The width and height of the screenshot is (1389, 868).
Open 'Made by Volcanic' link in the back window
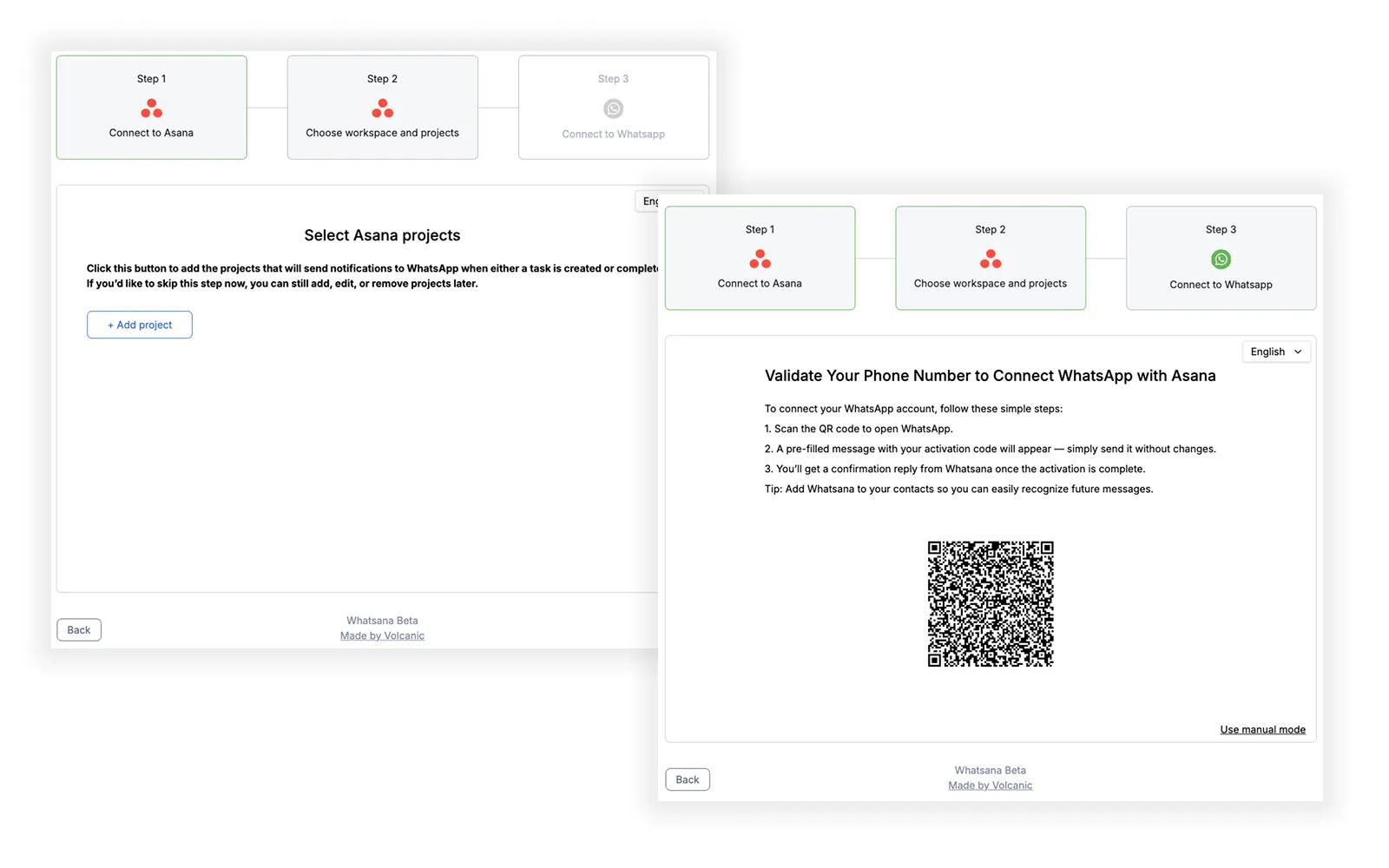click(382, 635)
